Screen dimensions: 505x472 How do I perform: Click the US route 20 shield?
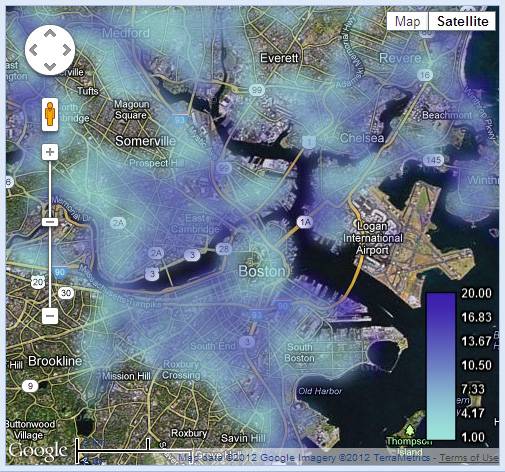click(x=37, y=282)
